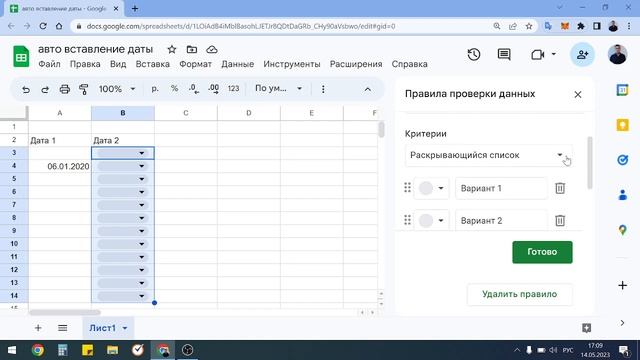Open Google Keep in side panel
640x360 pixels.
tap(622, 125)
